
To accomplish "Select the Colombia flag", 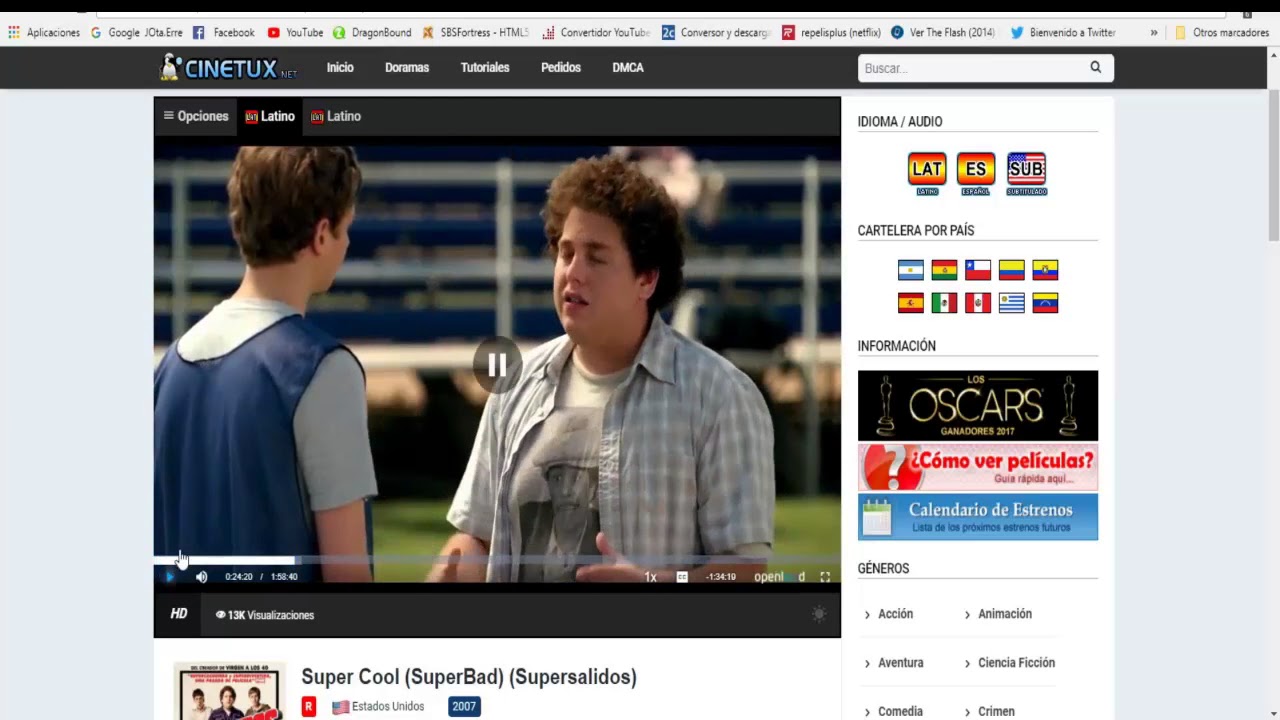I will [1012, 270].
